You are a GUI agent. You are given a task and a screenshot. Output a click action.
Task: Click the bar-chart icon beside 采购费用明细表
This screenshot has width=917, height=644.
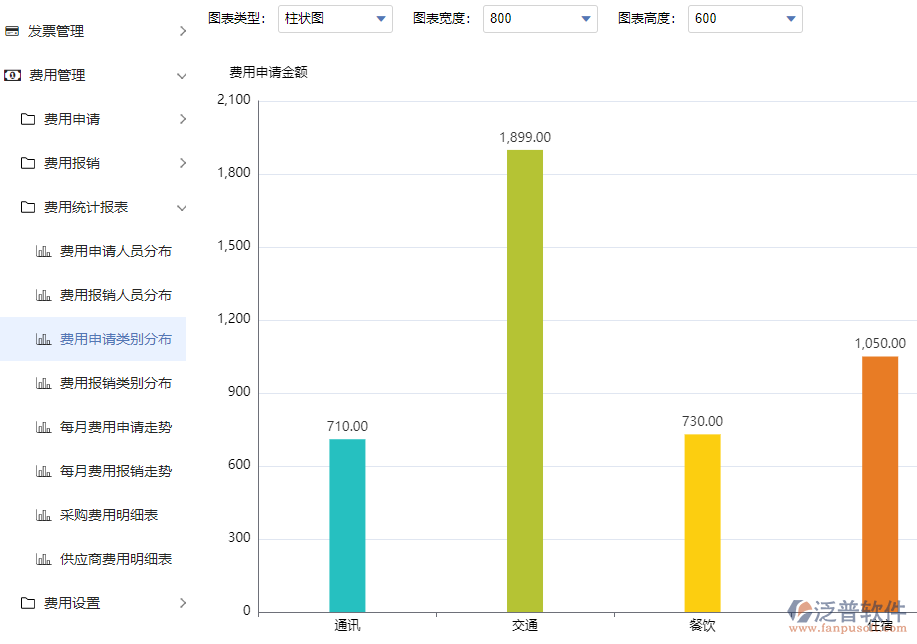click(x=44, y=515)
